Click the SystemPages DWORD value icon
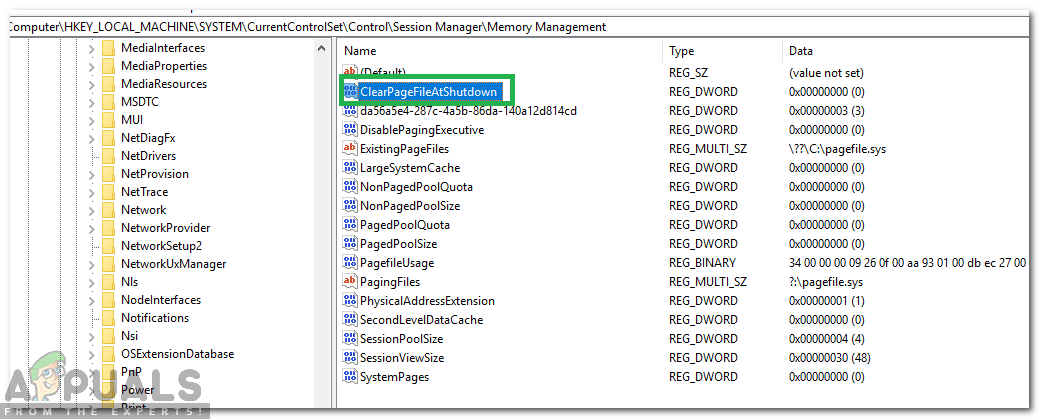Viewport: 1040px width, 419px height. (x=350, y=377)
